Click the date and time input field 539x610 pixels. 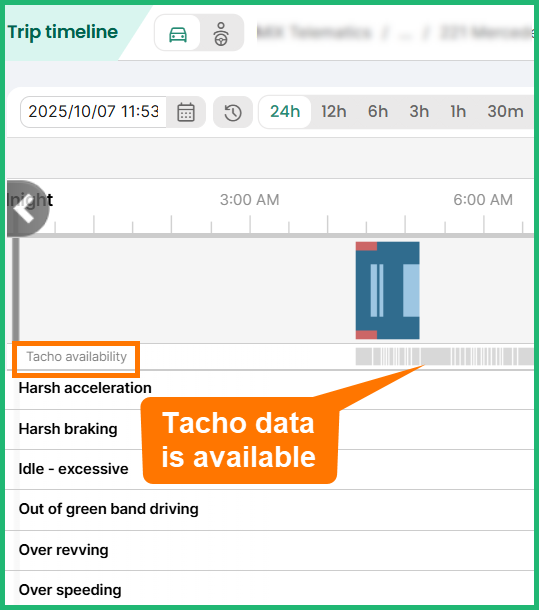93,112
